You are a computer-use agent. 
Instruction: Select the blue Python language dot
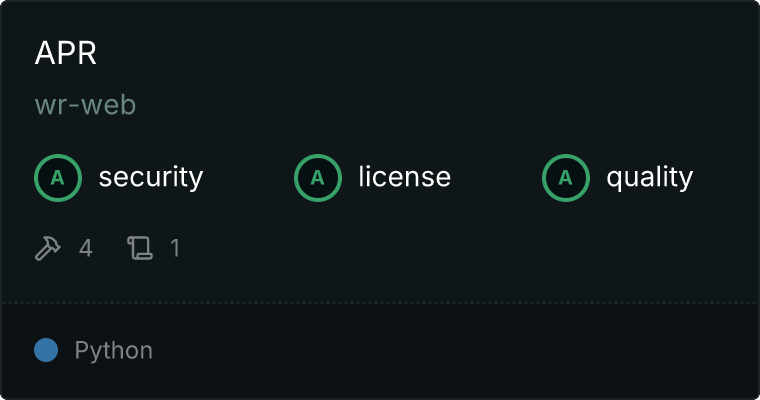coord(46,350)
